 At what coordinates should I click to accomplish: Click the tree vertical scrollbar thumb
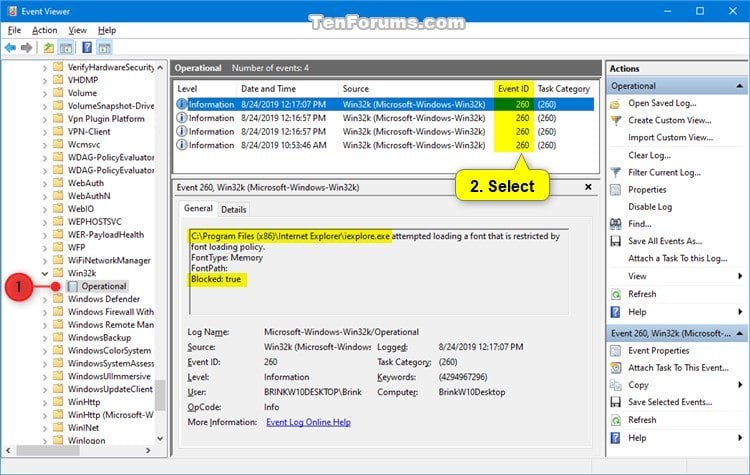click(x=160, y=396)
